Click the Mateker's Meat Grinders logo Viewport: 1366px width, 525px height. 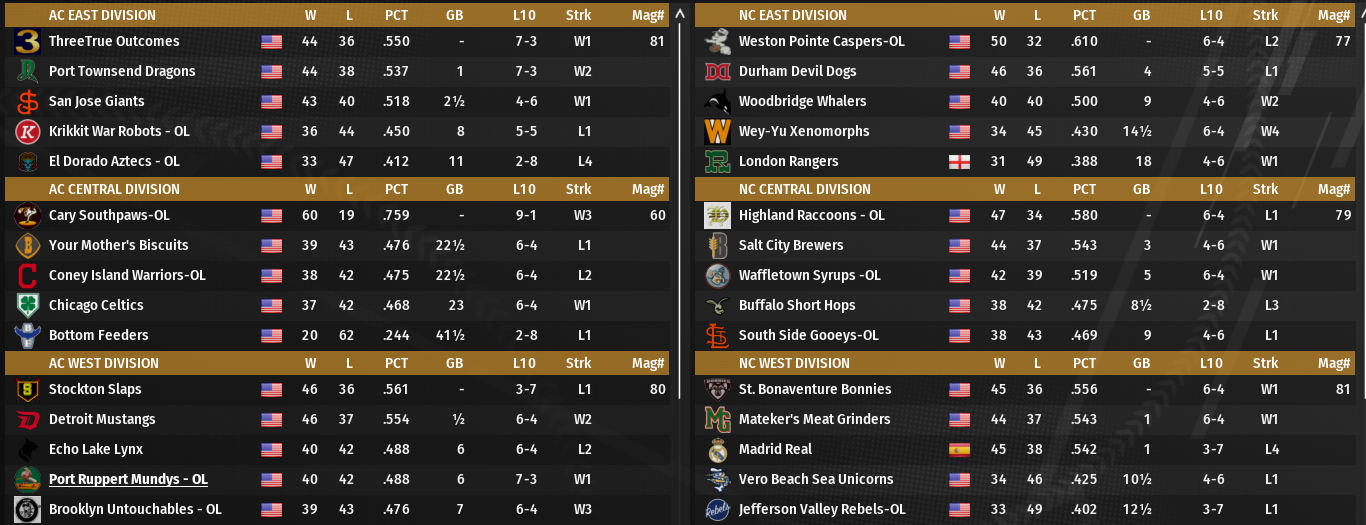(717, 420)
